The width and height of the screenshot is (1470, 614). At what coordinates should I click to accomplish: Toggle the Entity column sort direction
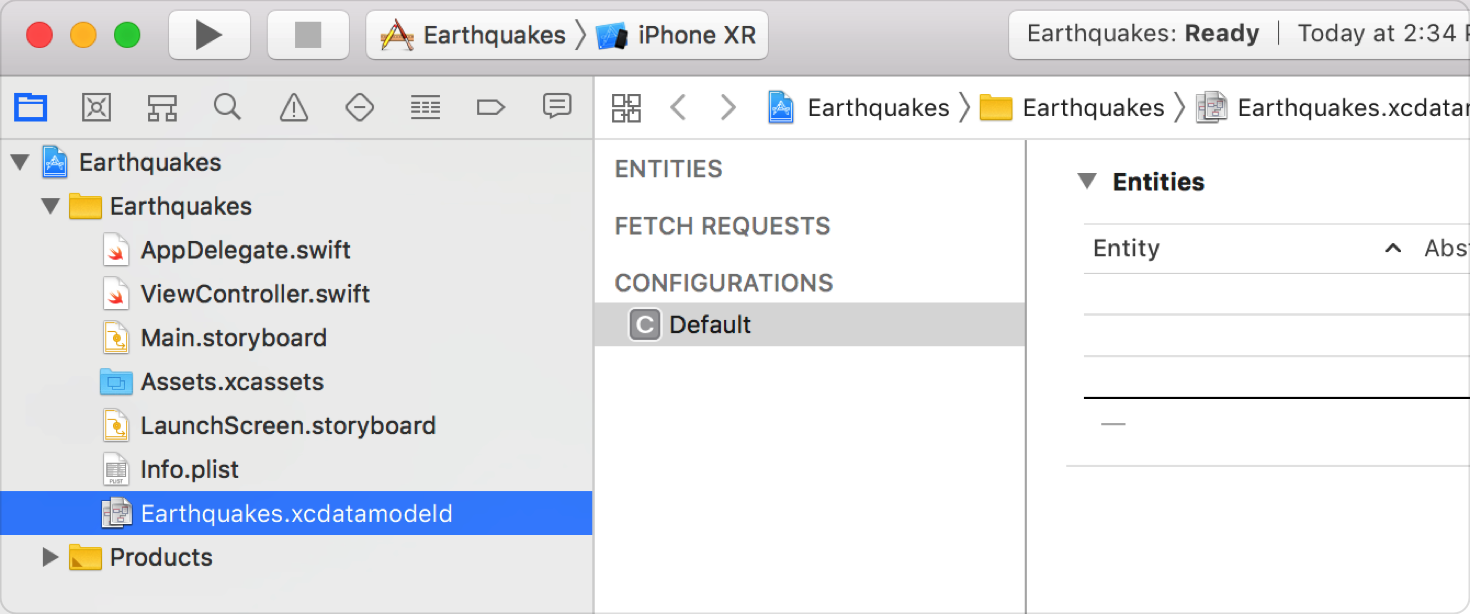(x=1393, y=248)
